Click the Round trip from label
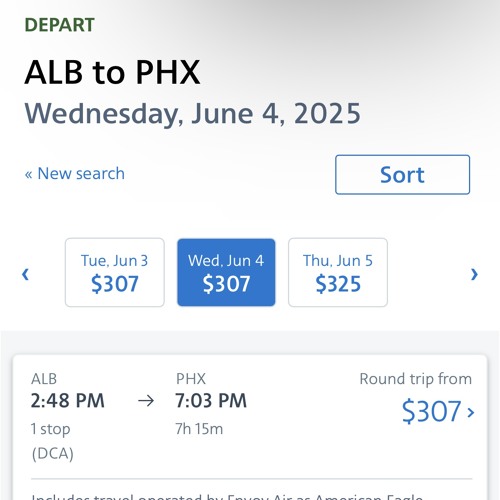 [x=416, y=379]
